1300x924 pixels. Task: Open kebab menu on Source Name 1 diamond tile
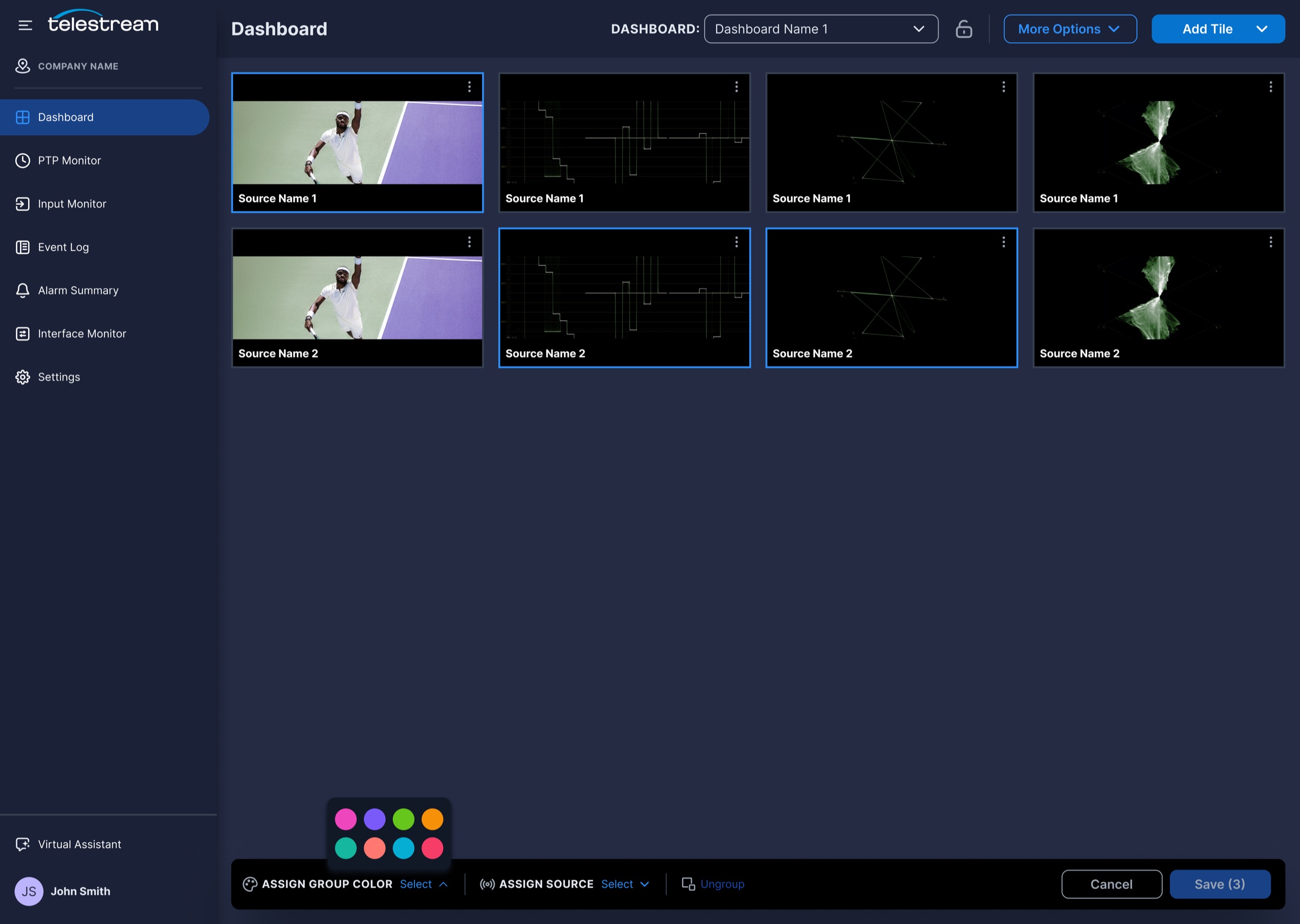(x=1270, y=87)
